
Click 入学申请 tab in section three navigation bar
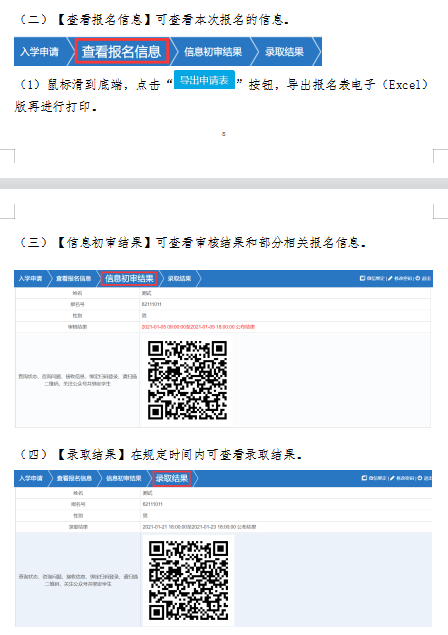point(30,278)
